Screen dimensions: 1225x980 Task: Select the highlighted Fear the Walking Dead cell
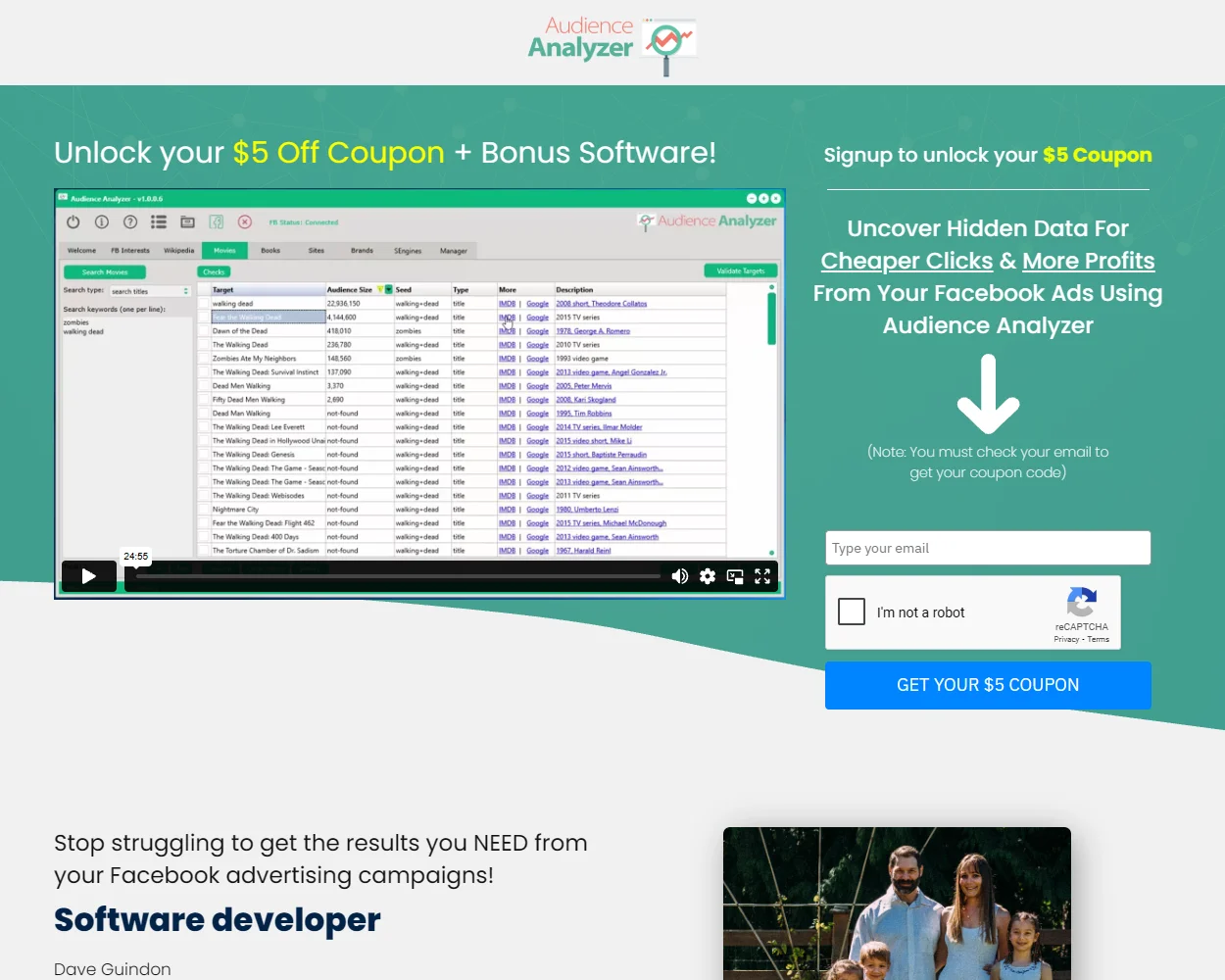[268, 318]
